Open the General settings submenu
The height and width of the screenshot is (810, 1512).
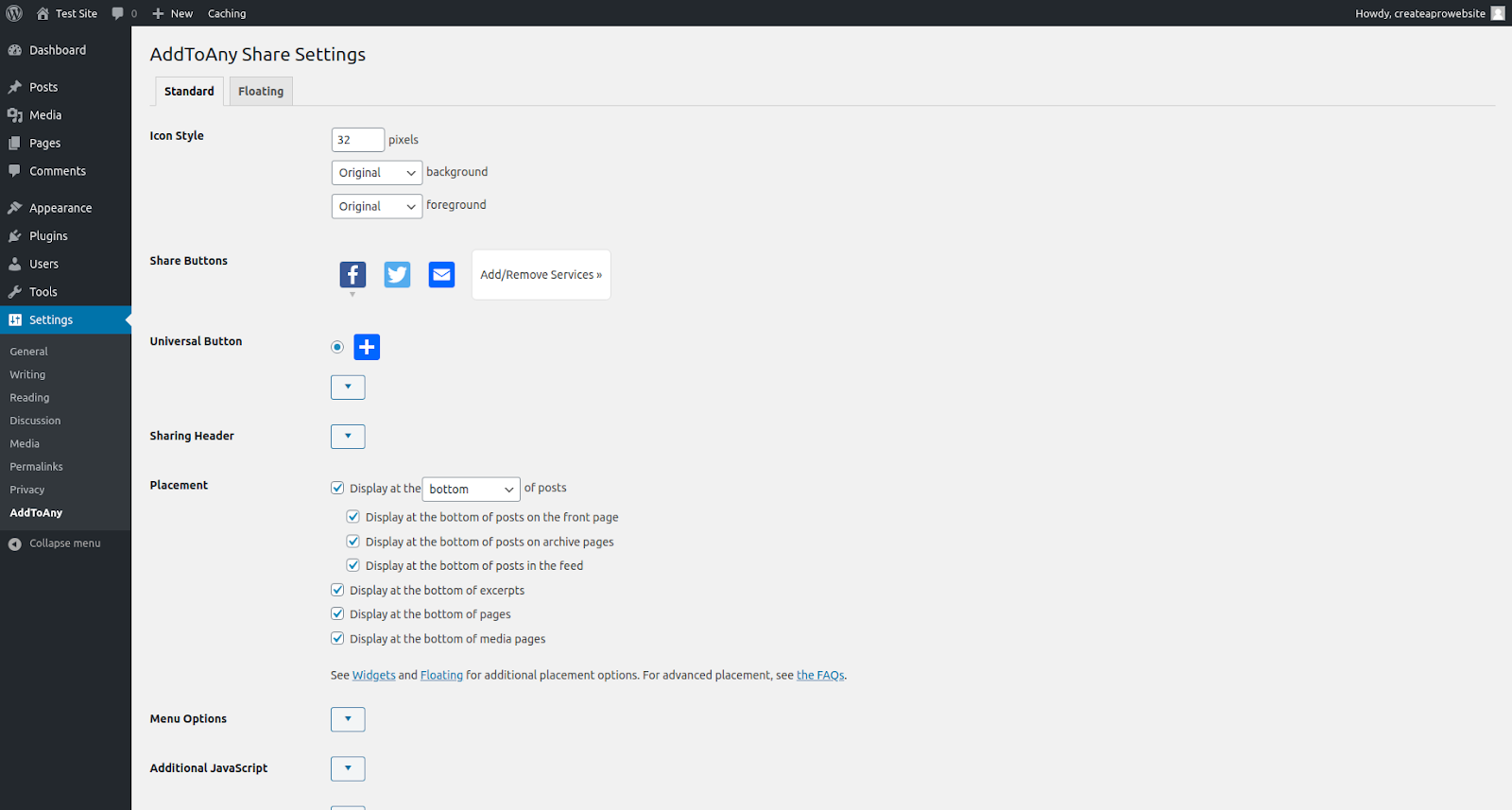click(x=28, y=352)
